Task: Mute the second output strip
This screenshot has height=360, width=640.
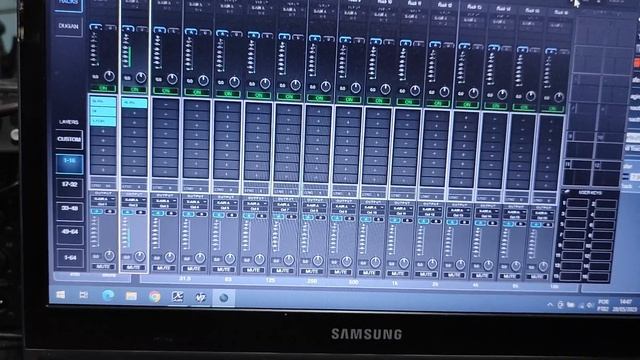Action: click(x=134, y=267)
